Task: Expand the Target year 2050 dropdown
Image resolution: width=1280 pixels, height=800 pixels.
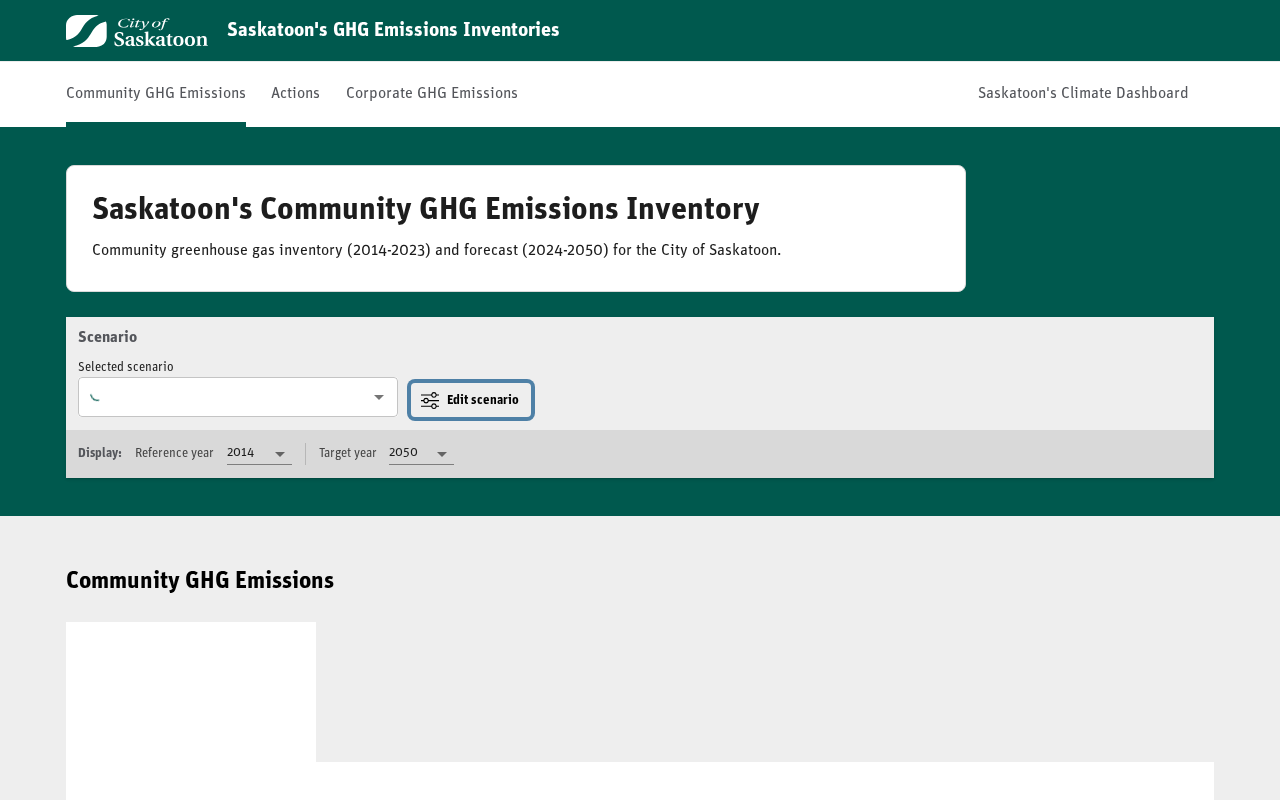Action: coord(420,453)
